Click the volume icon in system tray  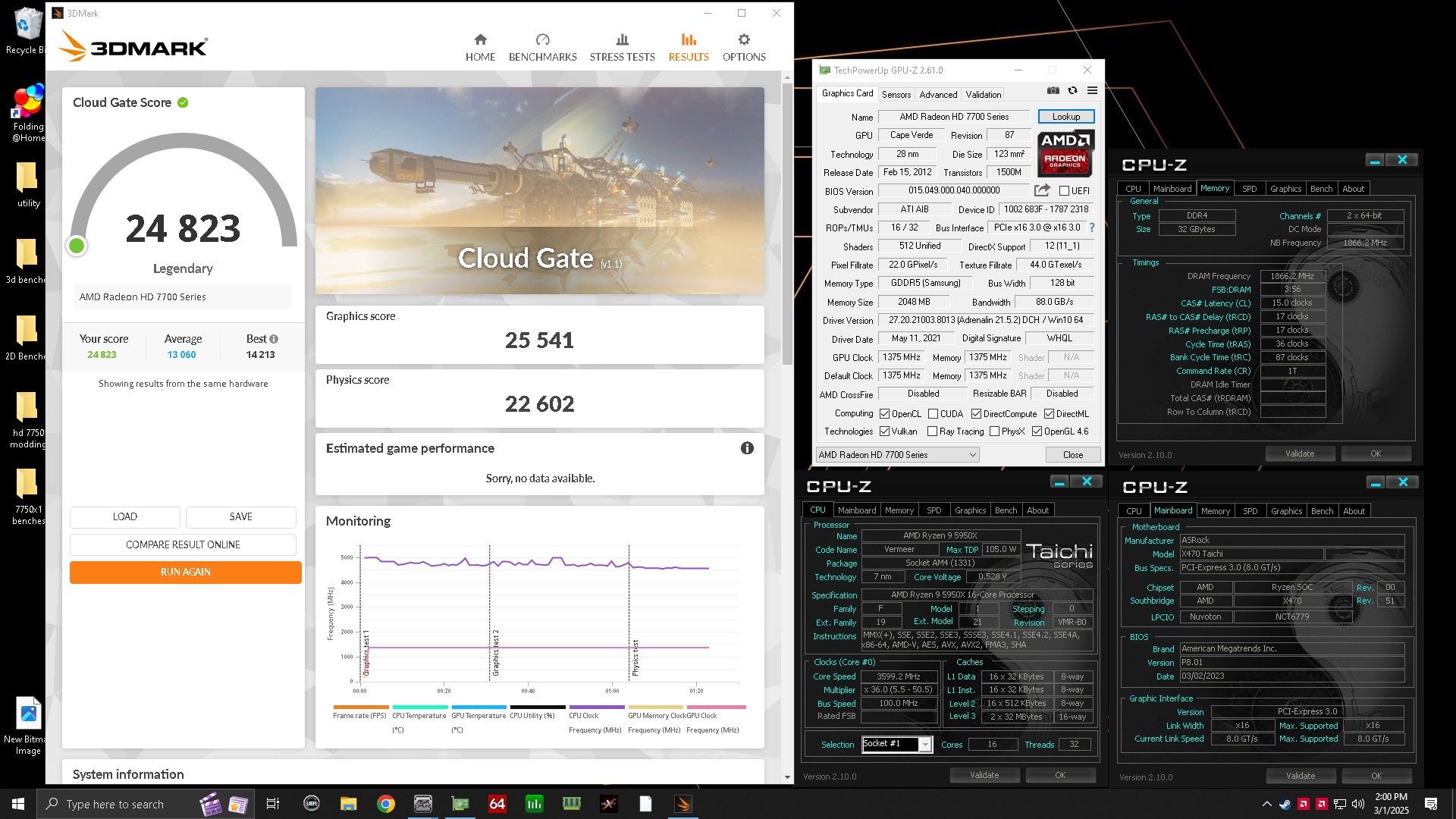(1358, 804)
